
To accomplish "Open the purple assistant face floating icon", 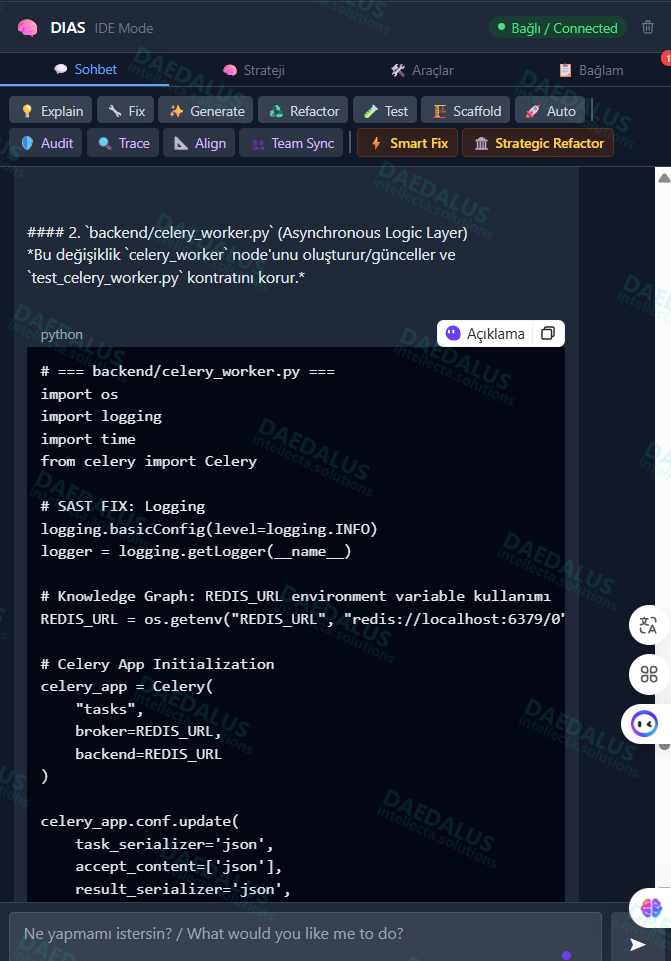I will (x=645, y=724).
